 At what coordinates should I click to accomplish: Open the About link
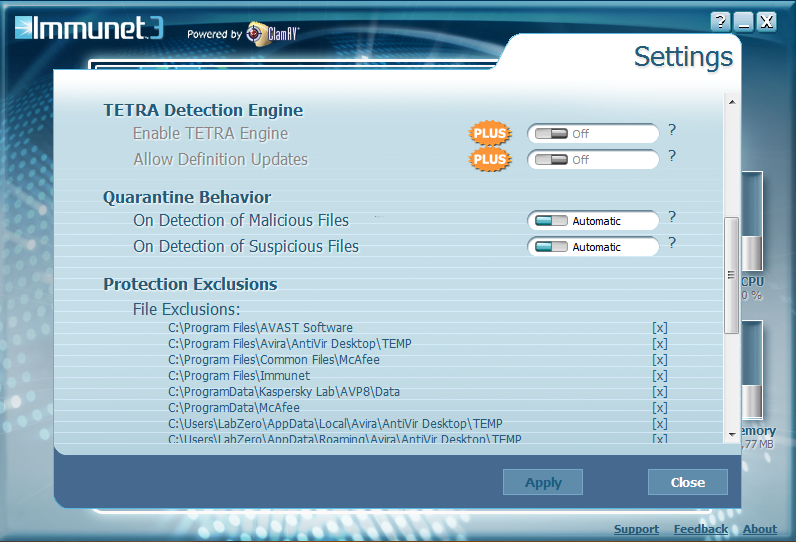click(760, 529)
